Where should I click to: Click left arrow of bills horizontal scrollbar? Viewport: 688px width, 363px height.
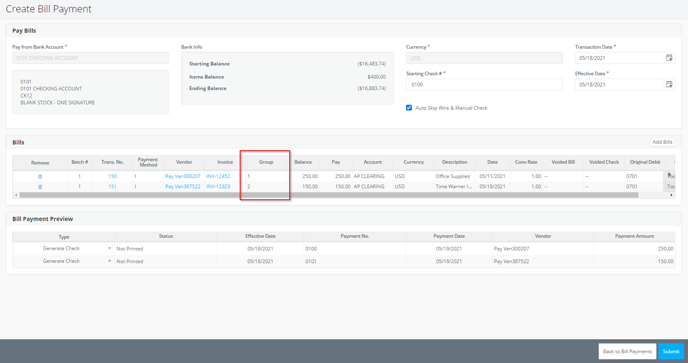pos(16,195)
